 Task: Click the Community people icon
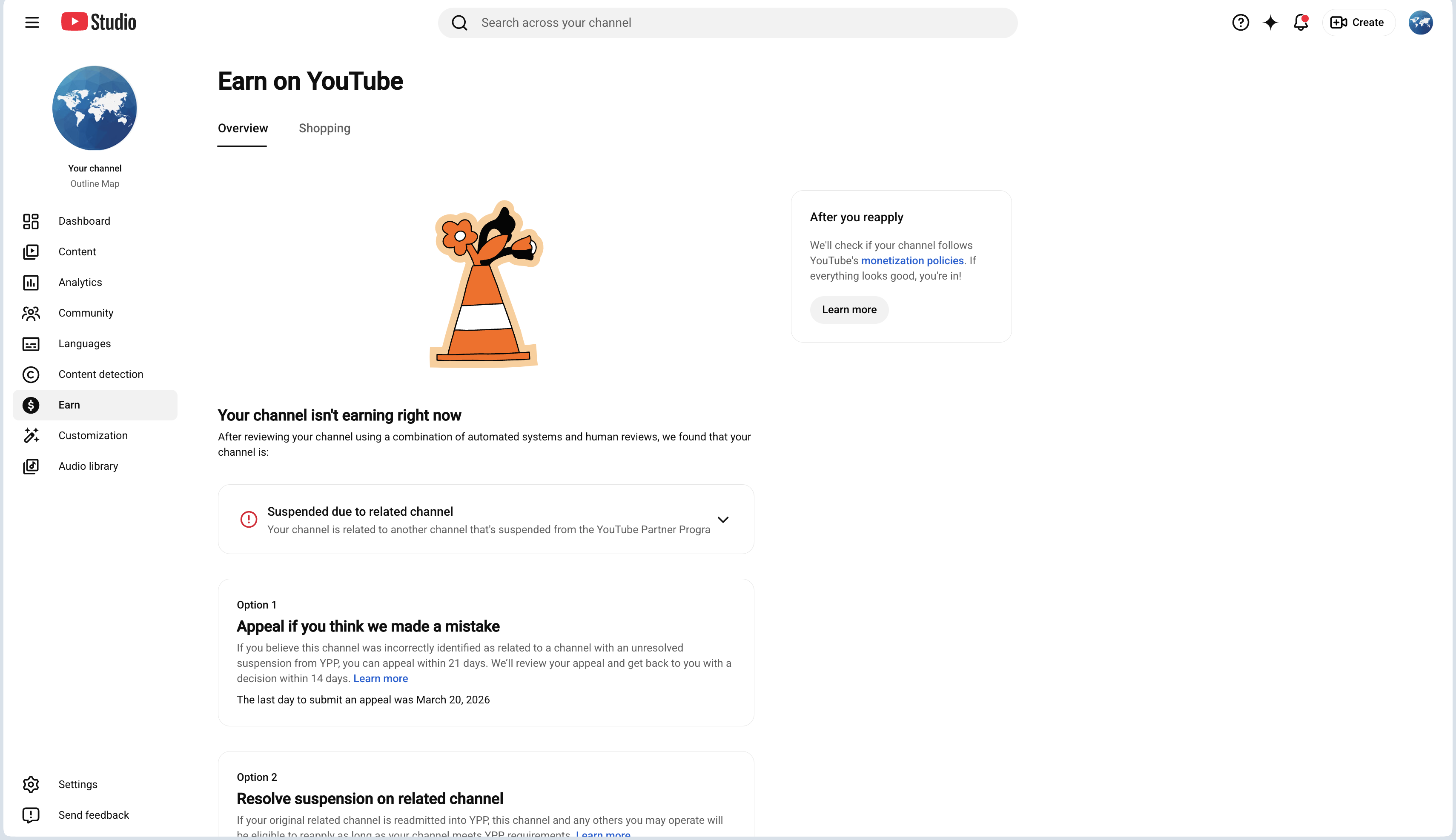click(x=31, y=313)
